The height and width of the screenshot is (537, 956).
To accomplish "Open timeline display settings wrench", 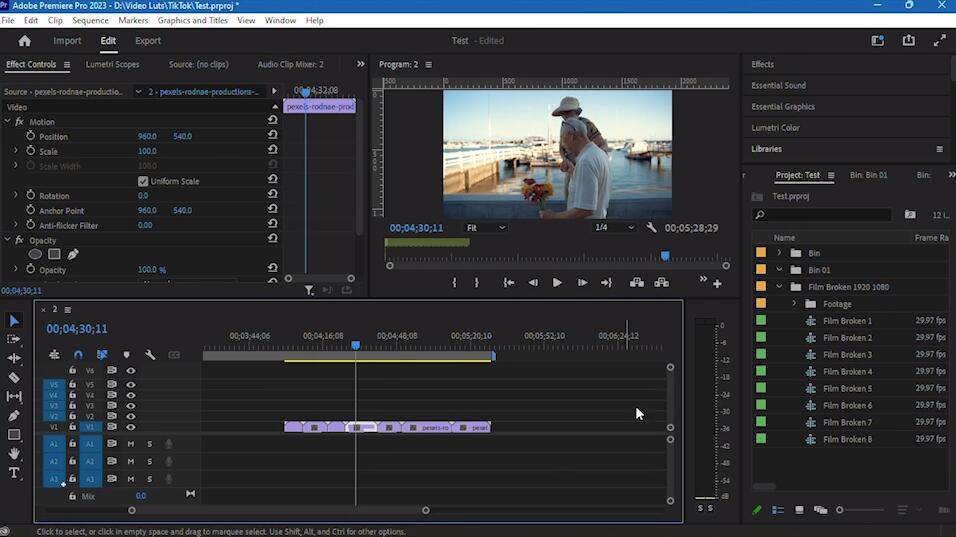I will click(150, 355).
